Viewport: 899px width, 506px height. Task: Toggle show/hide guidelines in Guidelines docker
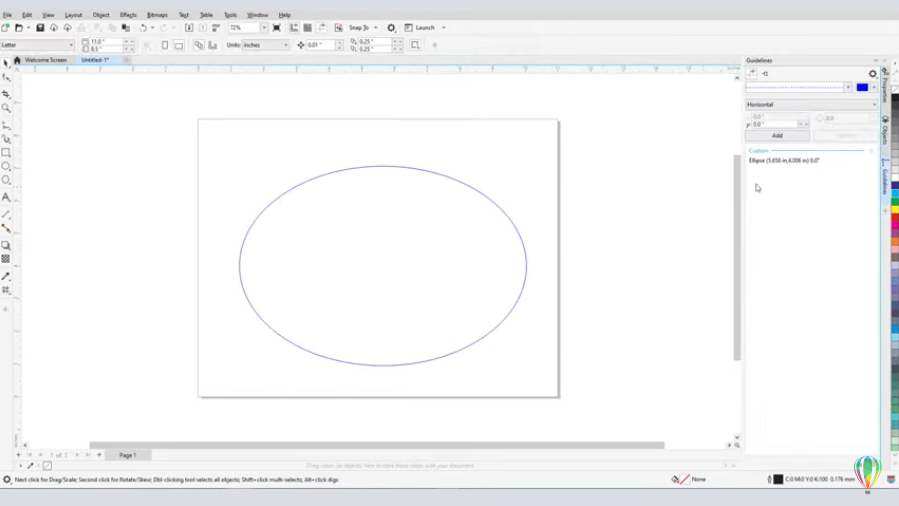pyautogui.click(x=752, y=73)
